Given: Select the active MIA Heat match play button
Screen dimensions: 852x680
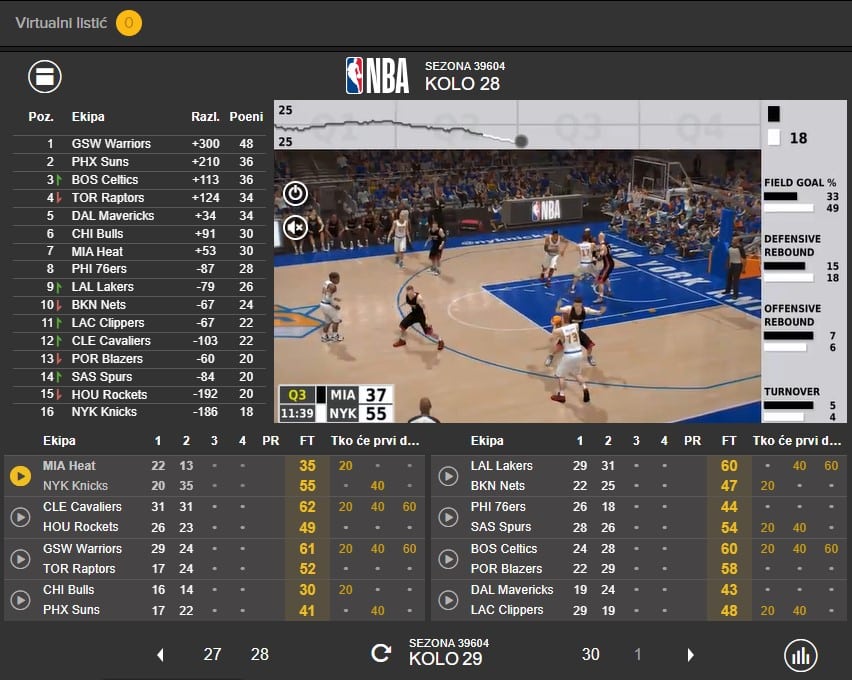Looking at the screenshot, I should tap(20, 476).
